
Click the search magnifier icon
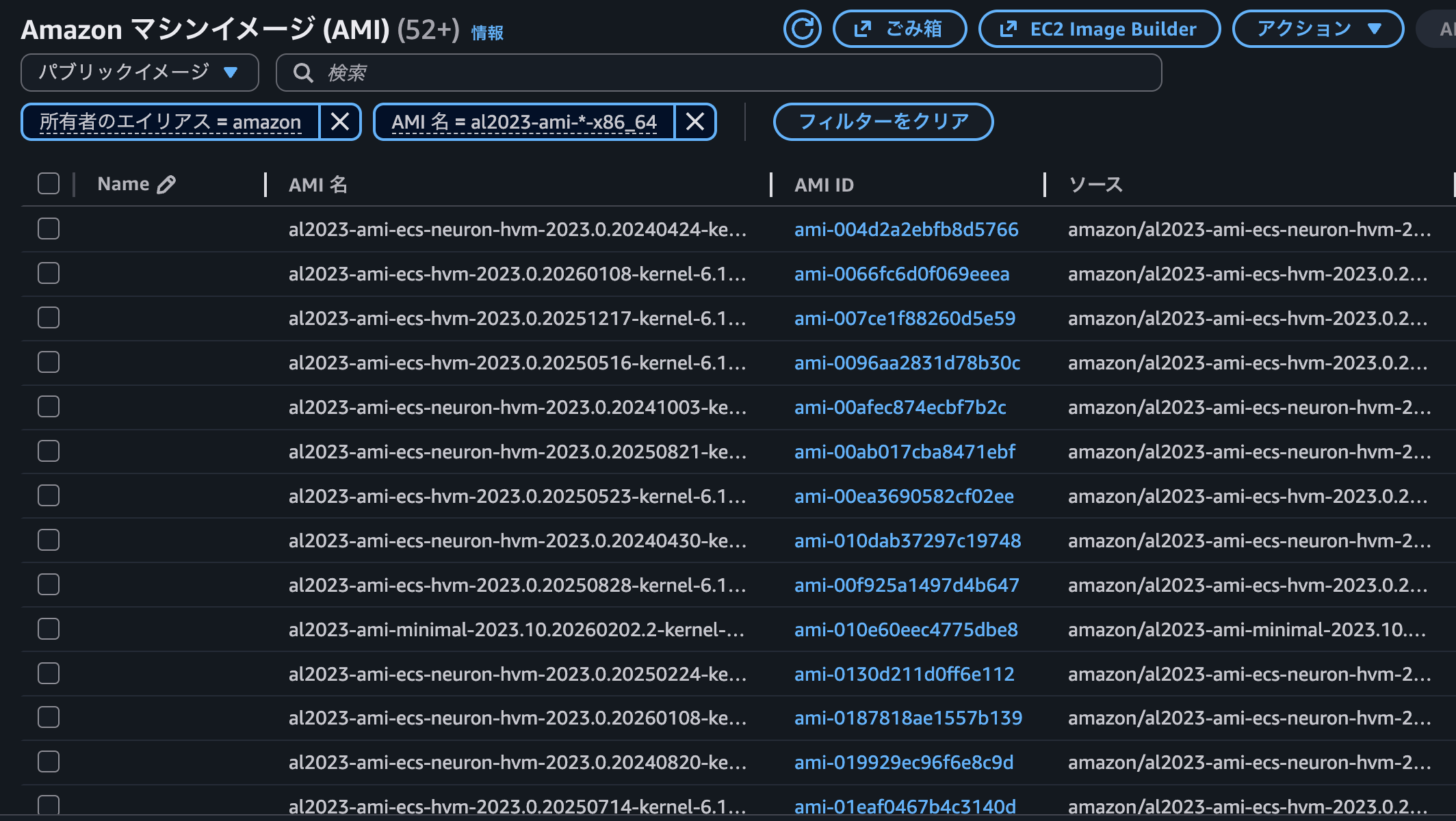(x=302, y=73)
